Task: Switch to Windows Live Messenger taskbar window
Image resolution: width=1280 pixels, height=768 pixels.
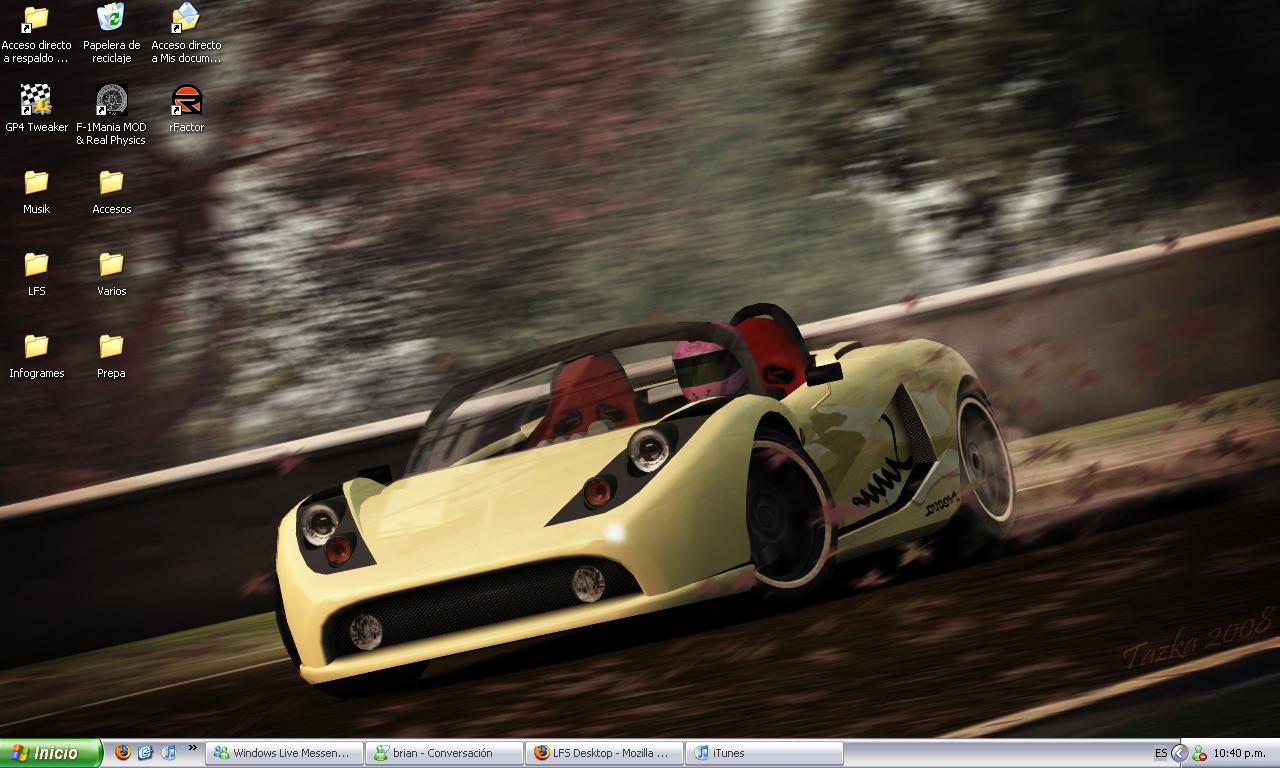Action: tap(285, 753)
